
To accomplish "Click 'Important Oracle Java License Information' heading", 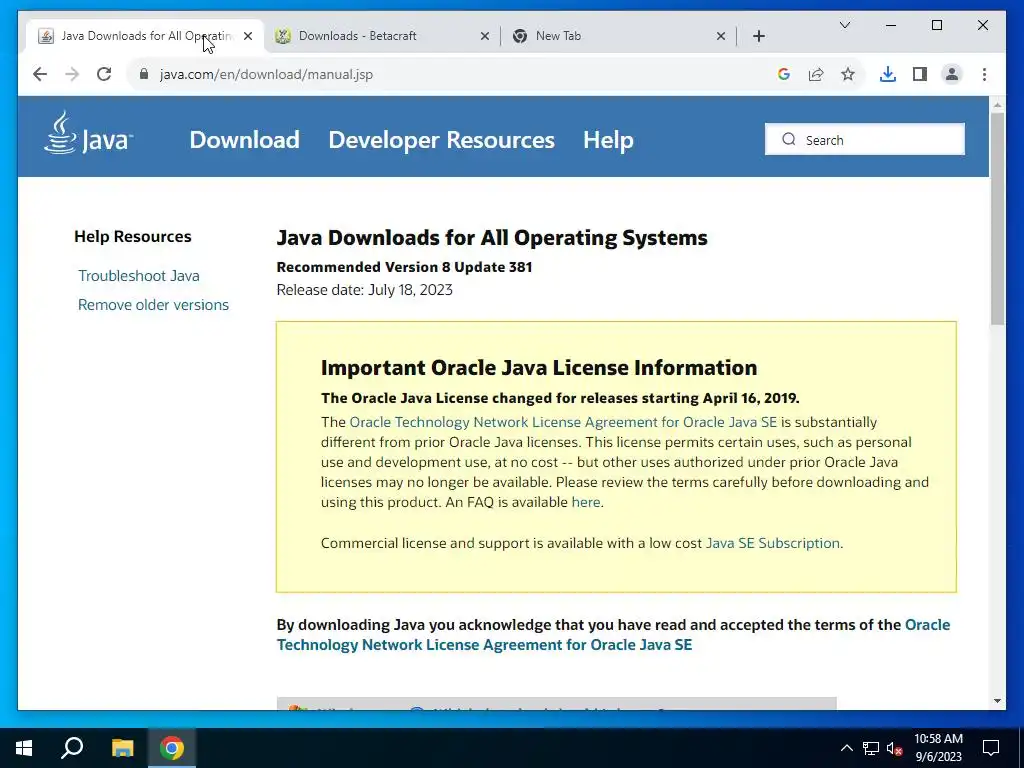I will click(539, 368).
